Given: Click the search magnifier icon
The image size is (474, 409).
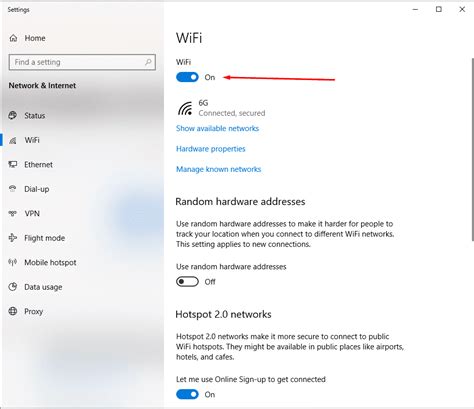Looking at the screenshot, I should coord(148,62).
